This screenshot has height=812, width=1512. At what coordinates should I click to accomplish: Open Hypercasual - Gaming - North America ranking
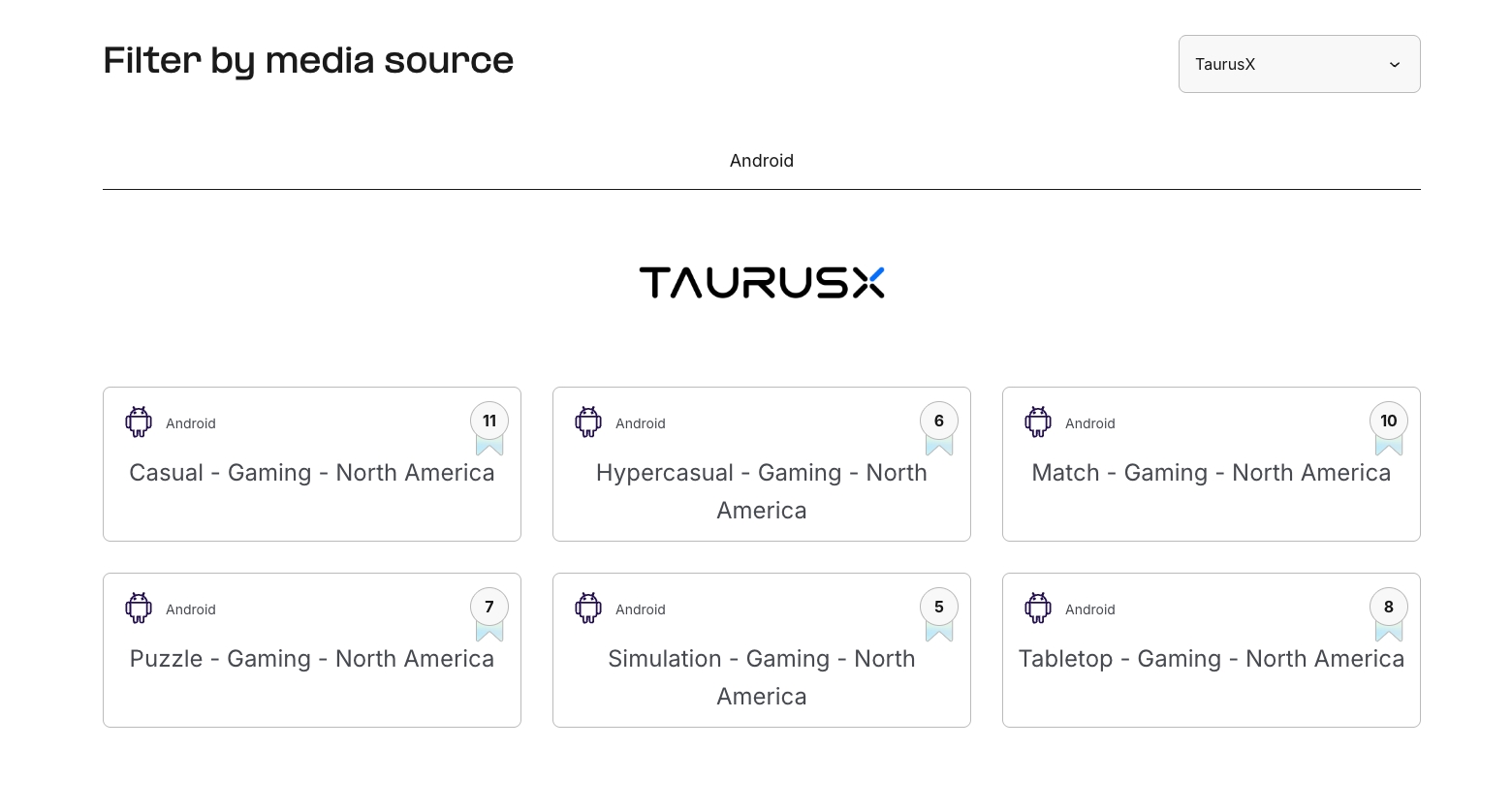761,491
